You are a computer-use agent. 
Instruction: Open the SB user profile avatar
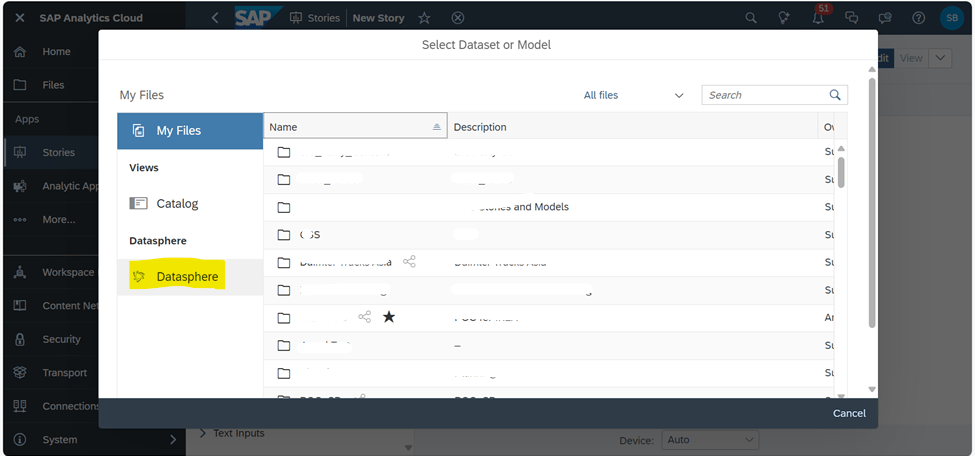[x=952, y=18]
